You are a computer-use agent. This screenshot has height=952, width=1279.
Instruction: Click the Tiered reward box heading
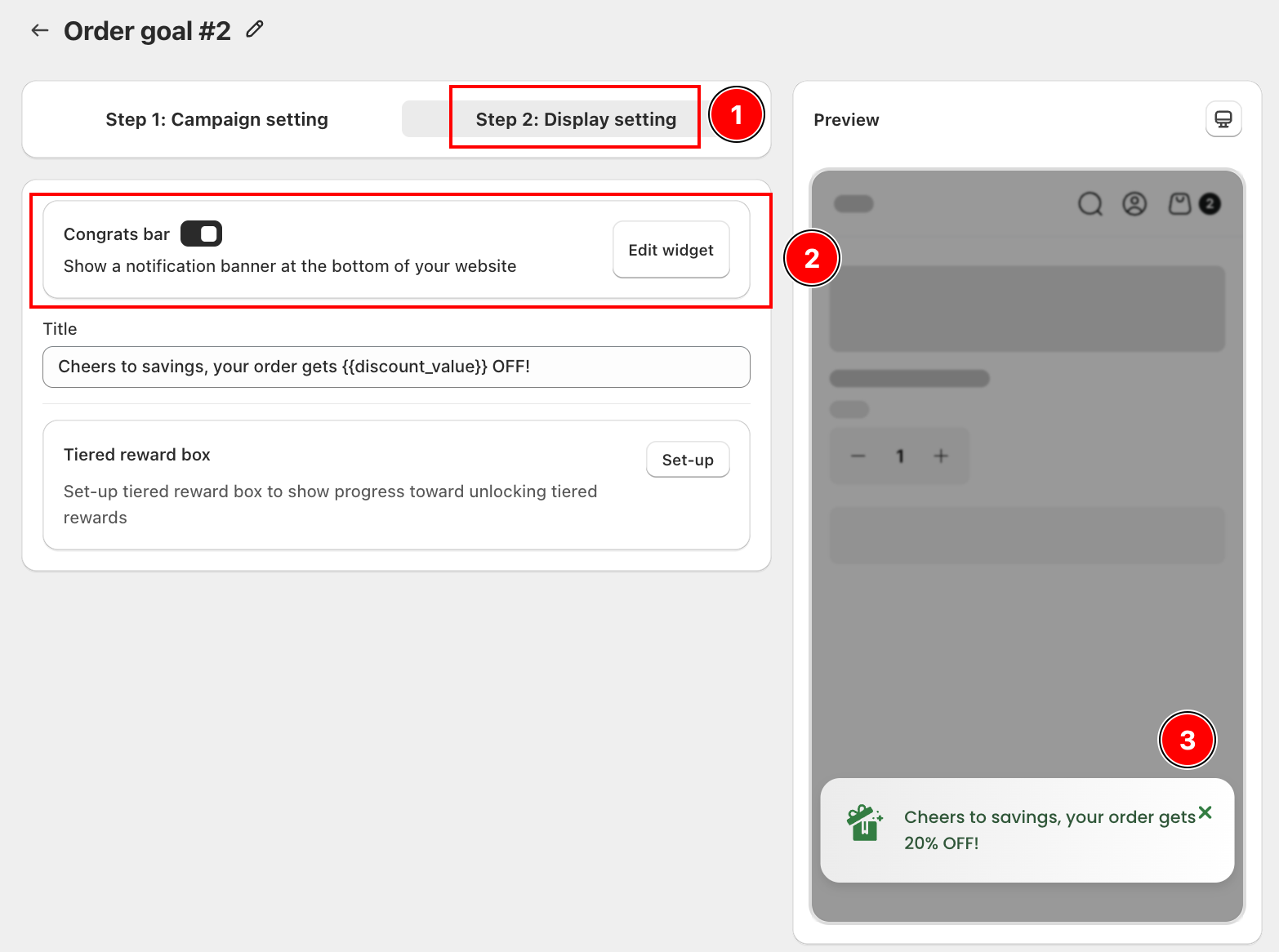137,455
